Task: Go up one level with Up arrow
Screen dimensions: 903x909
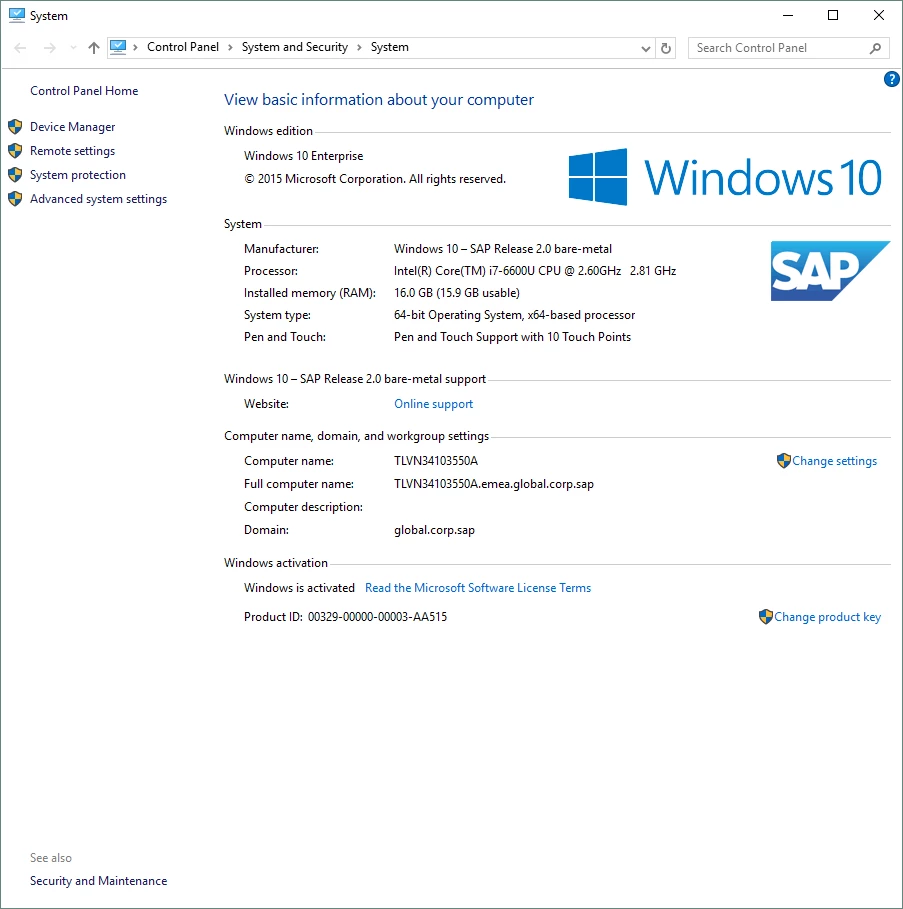Action: click(94, 48)
